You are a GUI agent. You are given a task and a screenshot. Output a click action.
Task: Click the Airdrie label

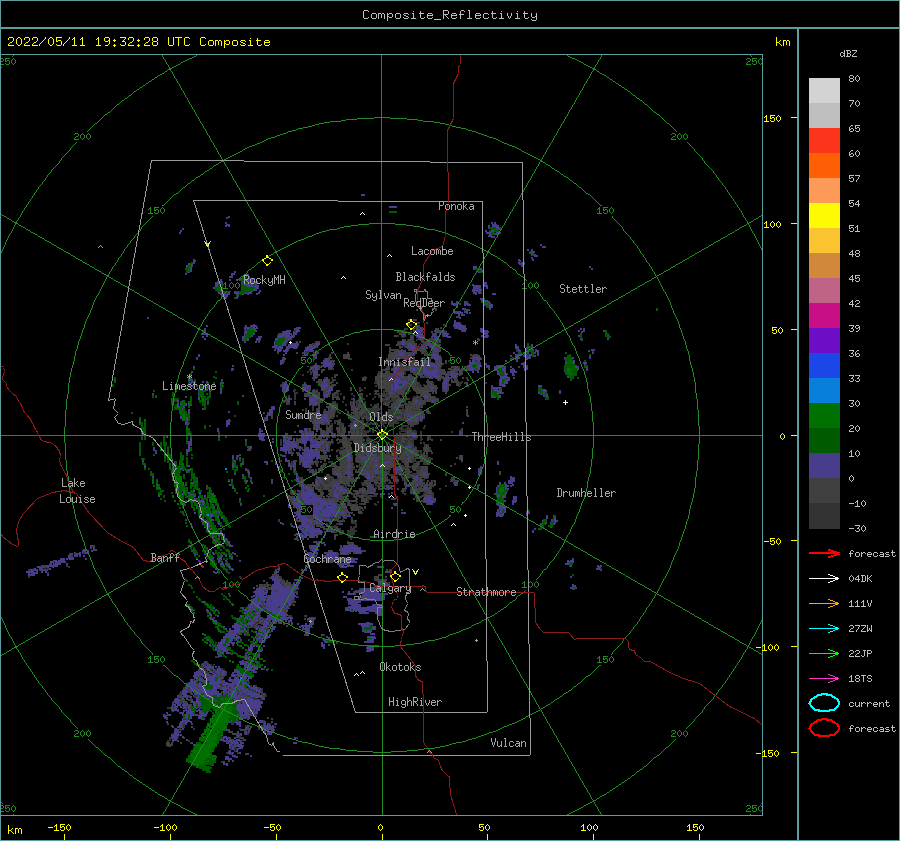[x=394, y=534]
